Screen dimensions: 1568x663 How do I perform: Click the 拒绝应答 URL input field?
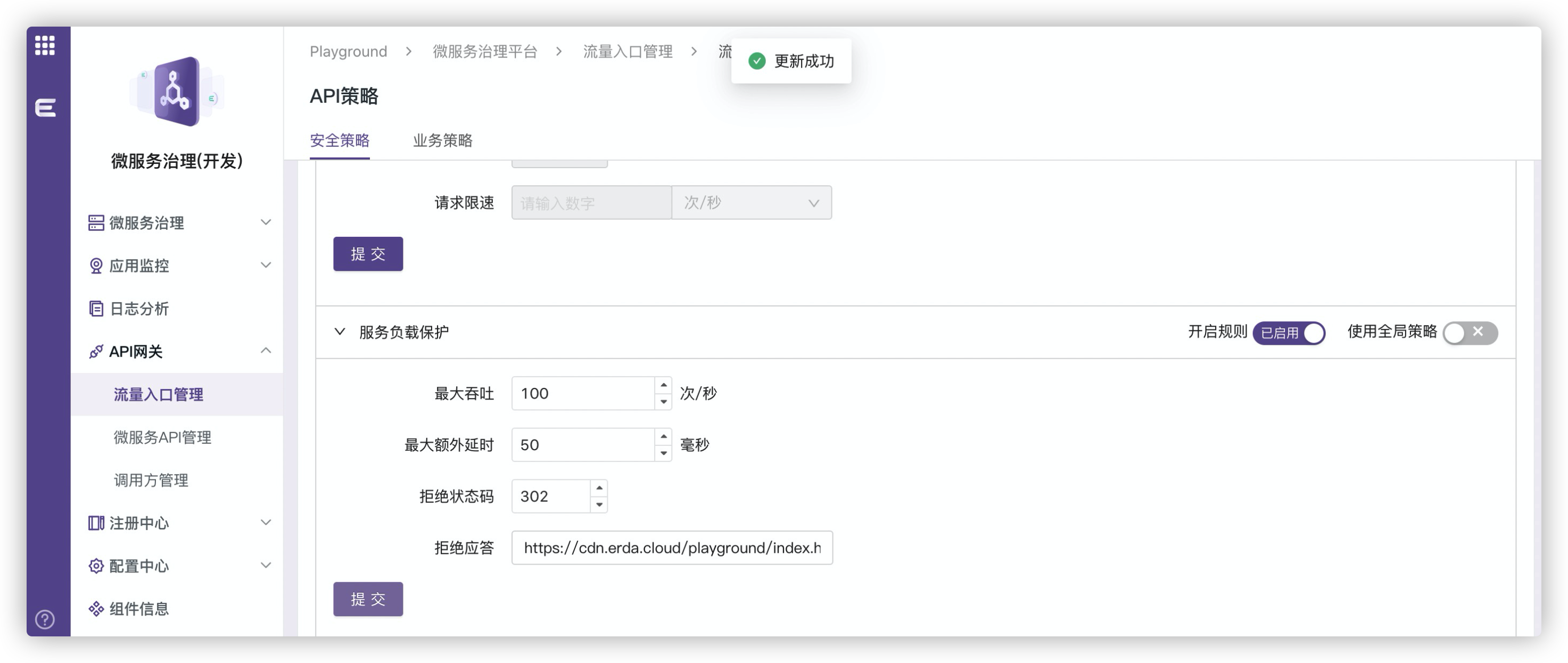tap(672, 548)
